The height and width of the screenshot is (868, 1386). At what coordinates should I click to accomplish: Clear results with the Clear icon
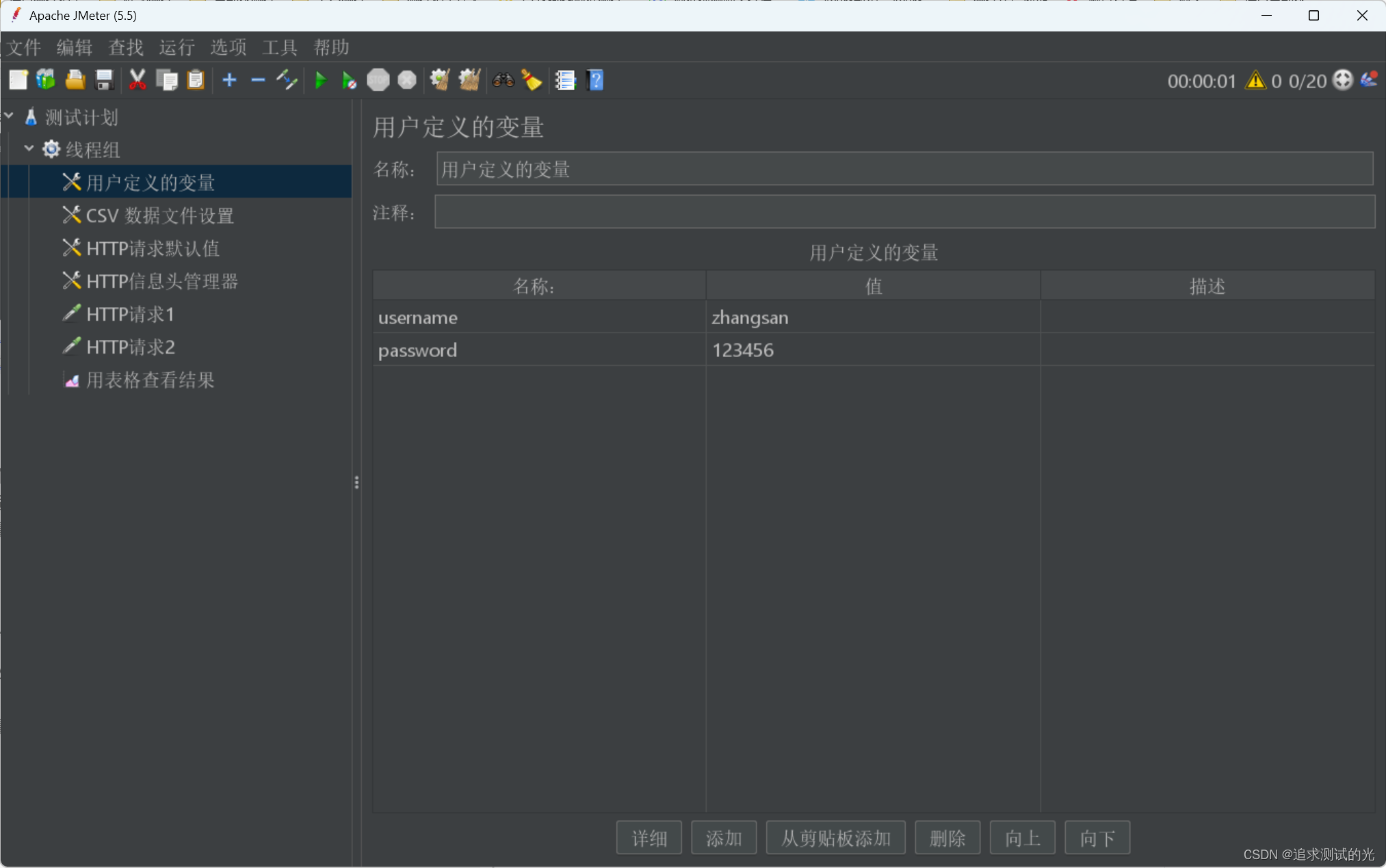click(x=440, y=80)
